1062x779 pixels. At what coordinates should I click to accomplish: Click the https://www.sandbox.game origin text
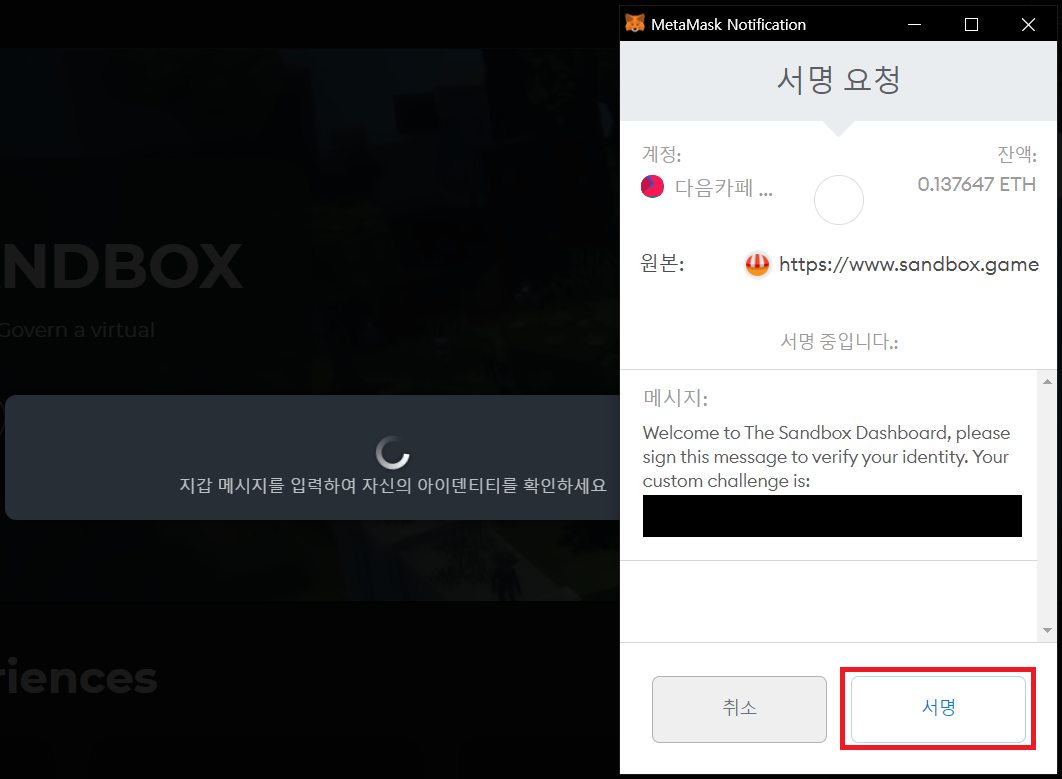(x=909, y=264)
